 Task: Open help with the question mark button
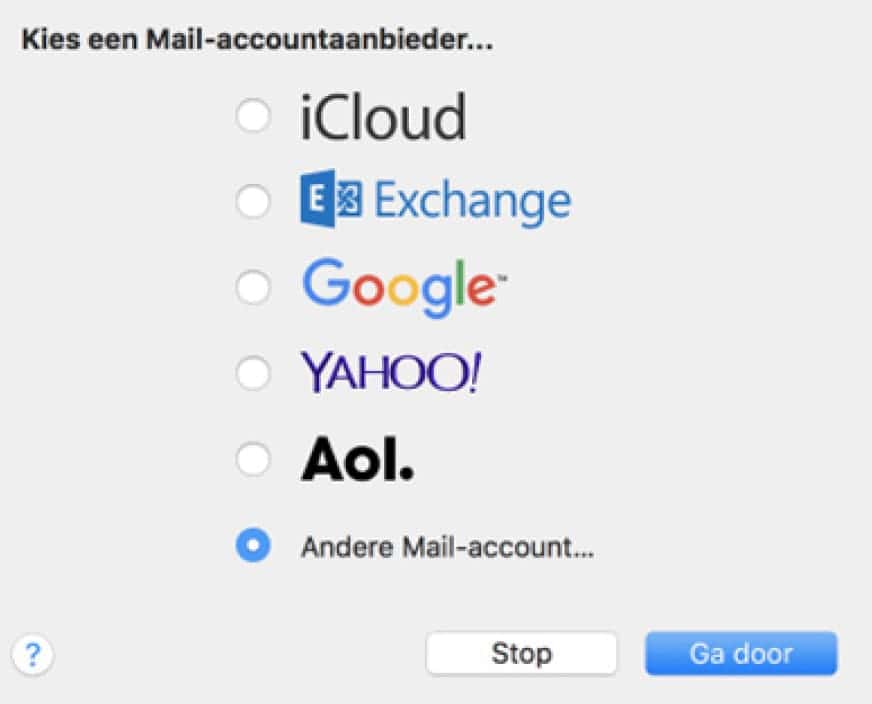(x=33, y=655)
